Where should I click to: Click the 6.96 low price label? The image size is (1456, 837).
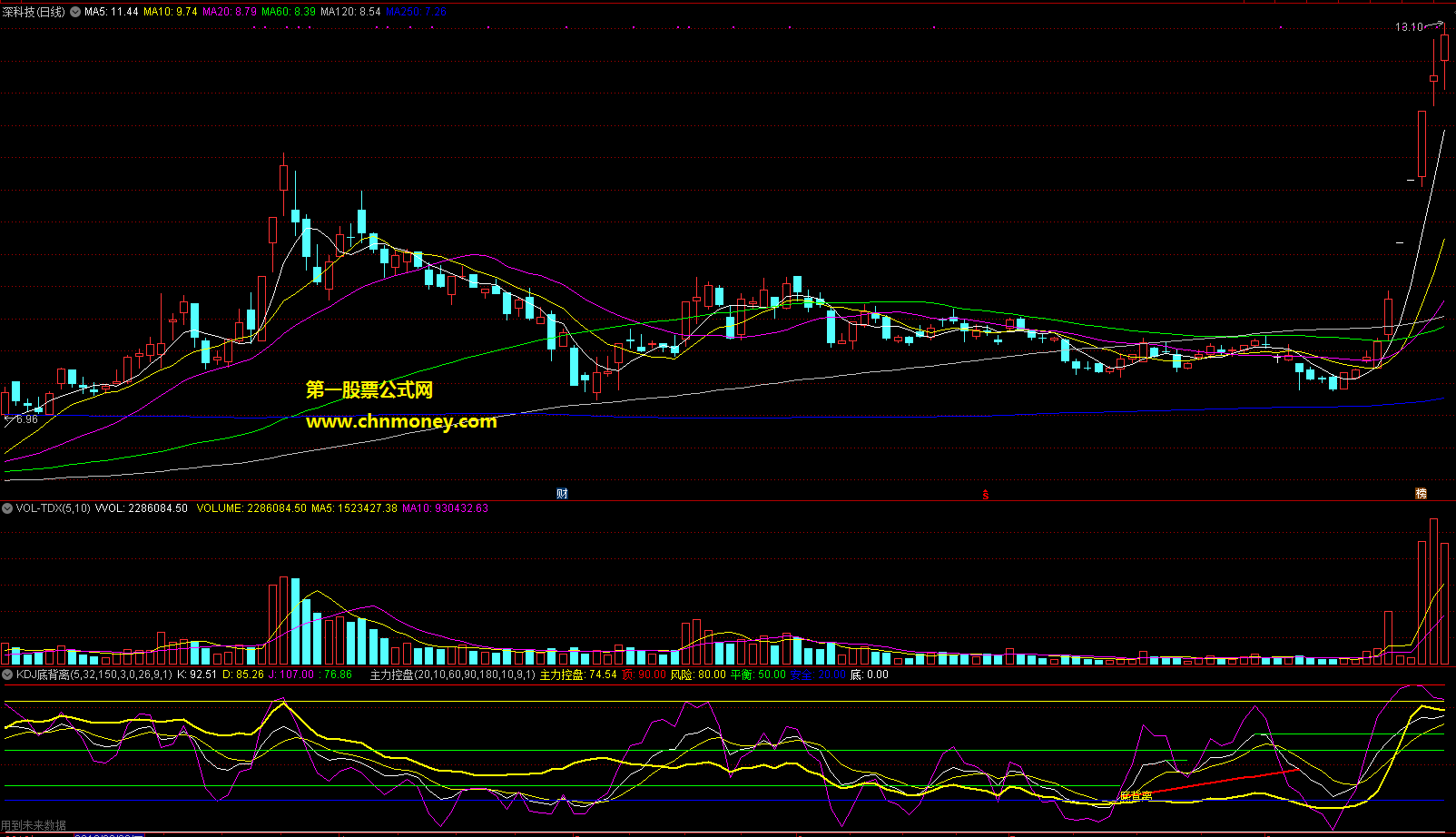pyautogui.click(x=27, y=419)
